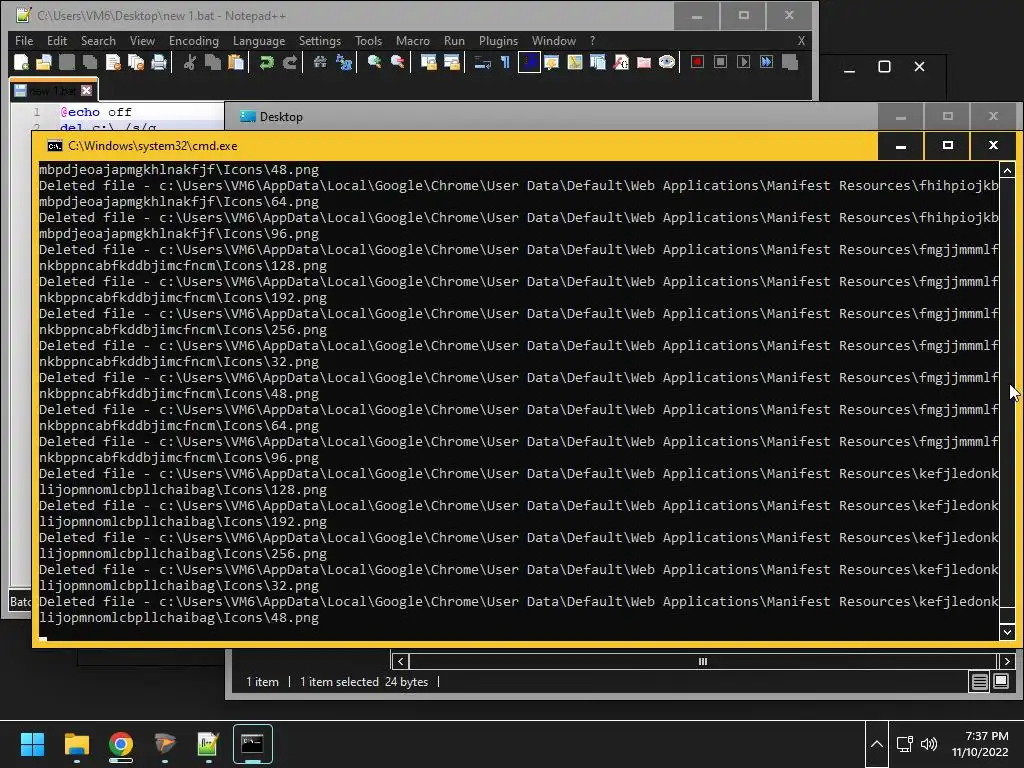Open the Tools menu

tap(368, 40)
